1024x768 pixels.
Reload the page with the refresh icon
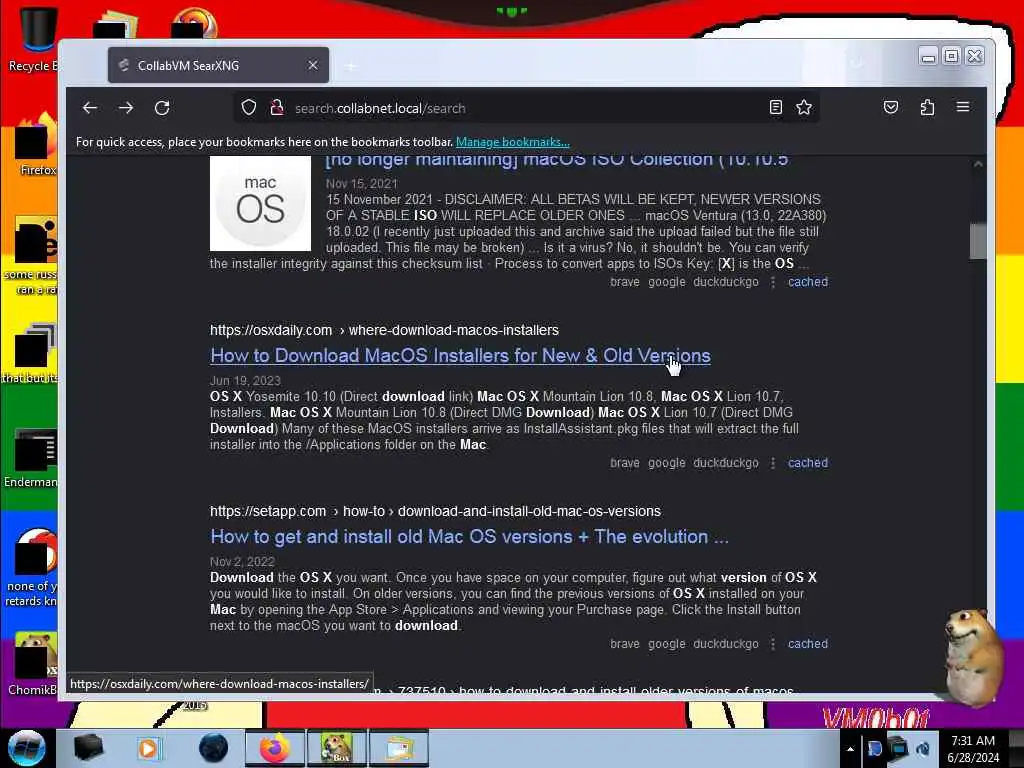tap(162, 108)
